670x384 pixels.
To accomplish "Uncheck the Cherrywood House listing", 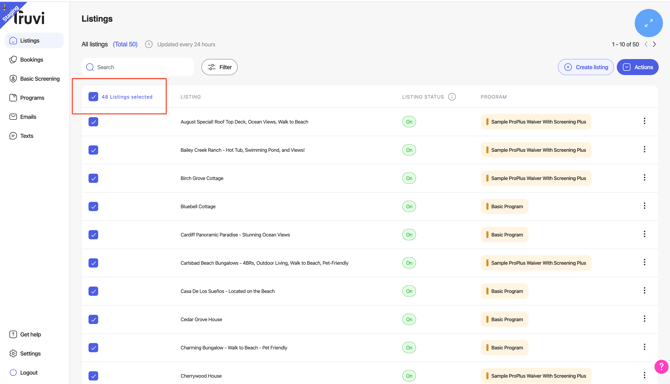I will pos(93,375).
